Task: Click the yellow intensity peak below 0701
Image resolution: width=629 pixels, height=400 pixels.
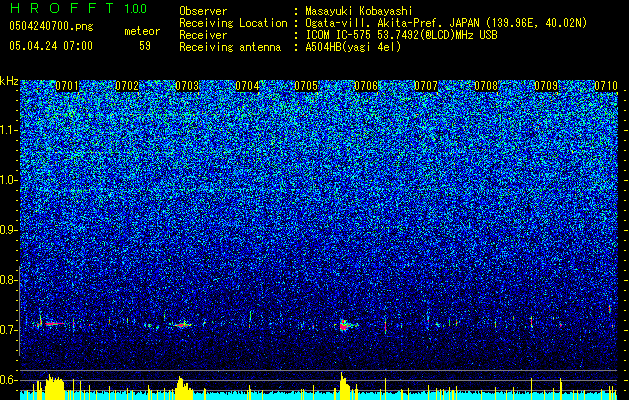Action: (x=54, y=387)
